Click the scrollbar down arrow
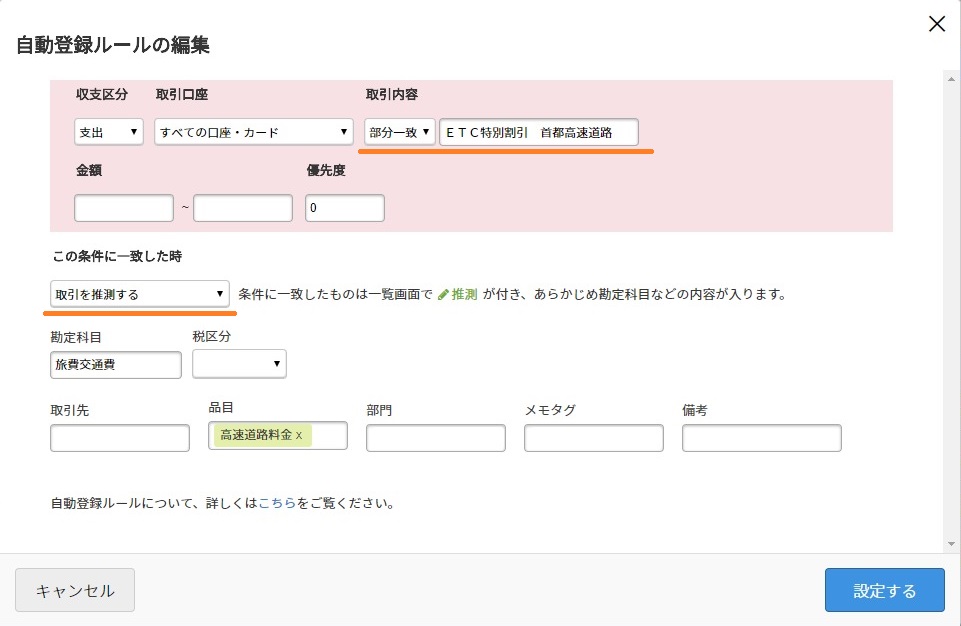This screenshot has width=961, height=626. coord(951,544)
